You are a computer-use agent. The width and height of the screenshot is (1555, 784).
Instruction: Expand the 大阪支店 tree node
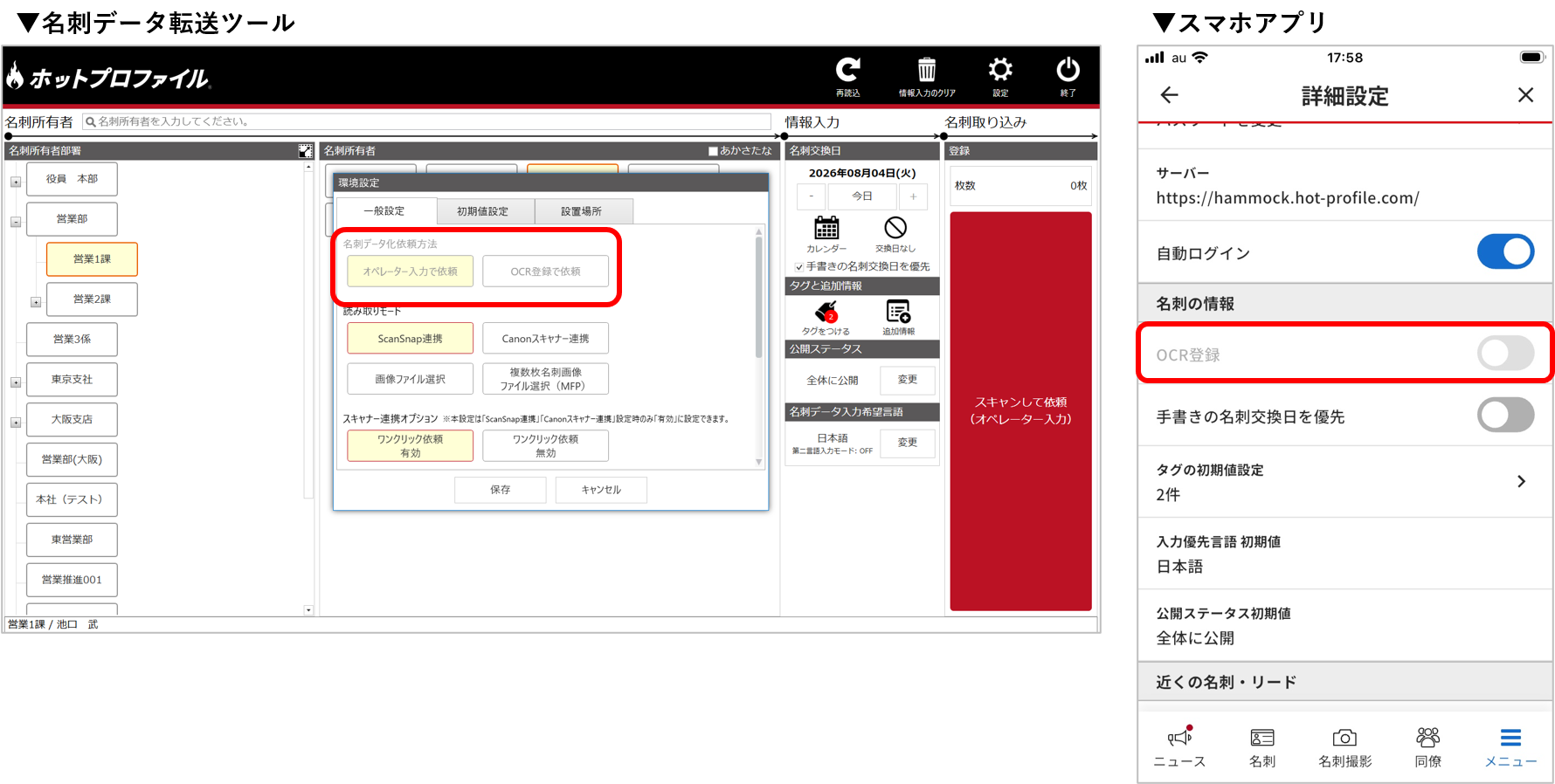coord(16,423)
